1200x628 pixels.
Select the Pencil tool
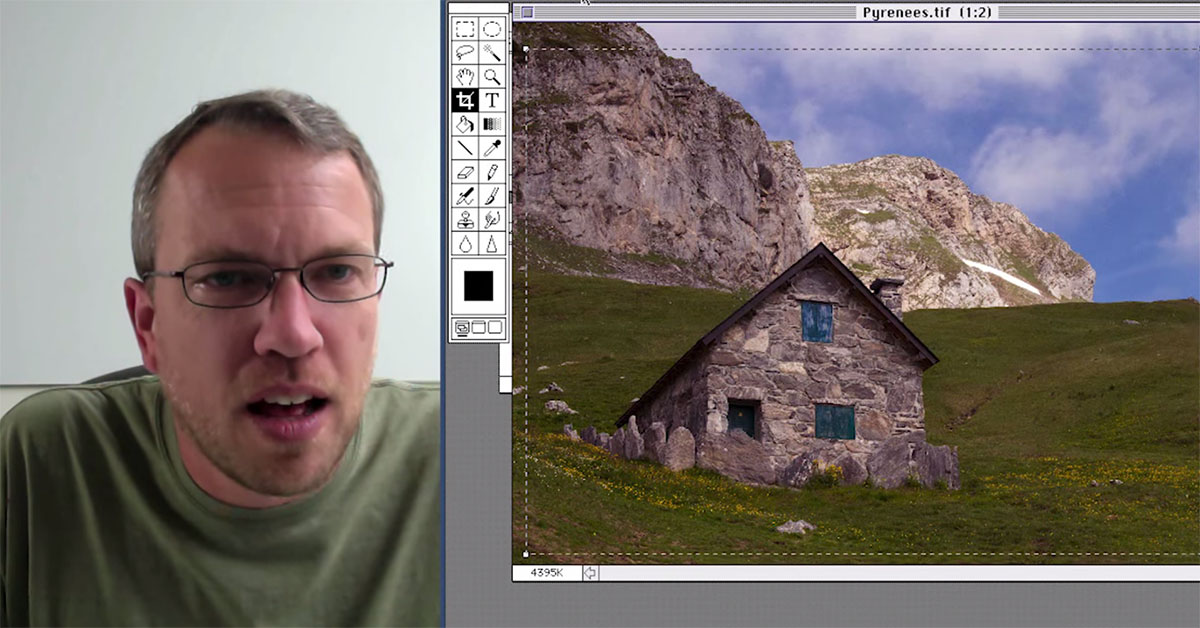(x=492, y=172)
